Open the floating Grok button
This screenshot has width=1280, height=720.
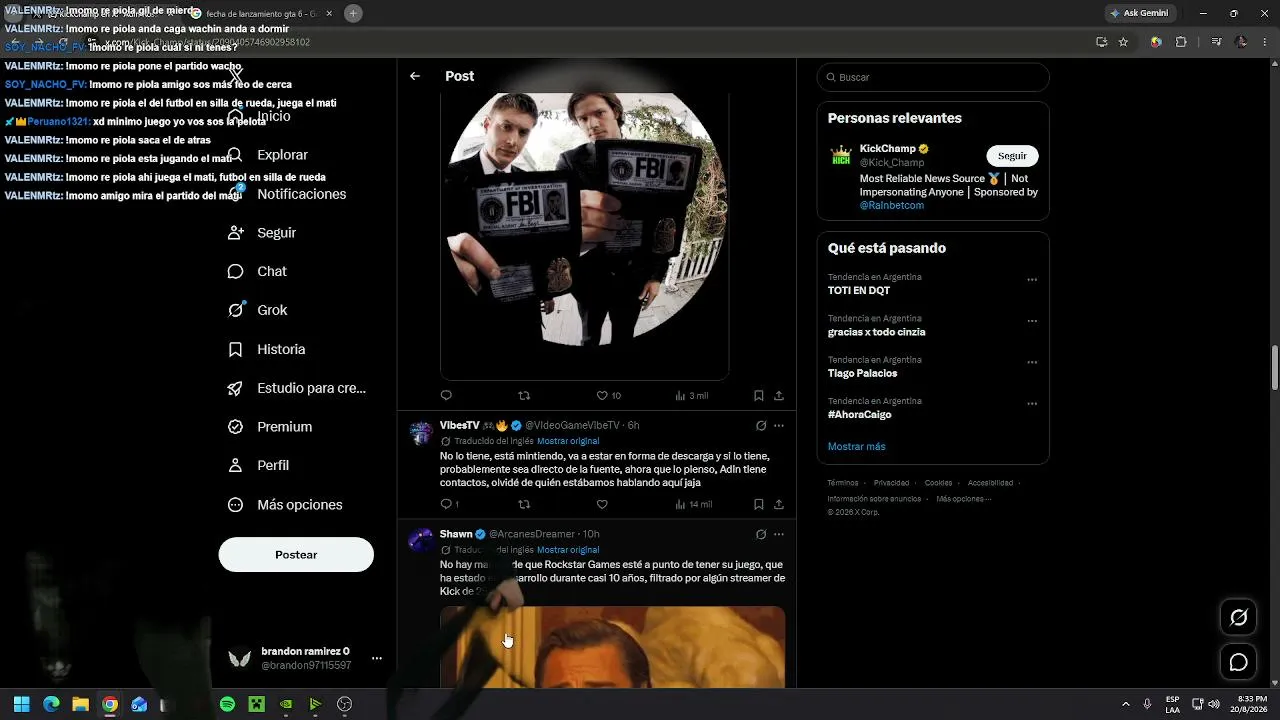click(x=1239, y=617)
